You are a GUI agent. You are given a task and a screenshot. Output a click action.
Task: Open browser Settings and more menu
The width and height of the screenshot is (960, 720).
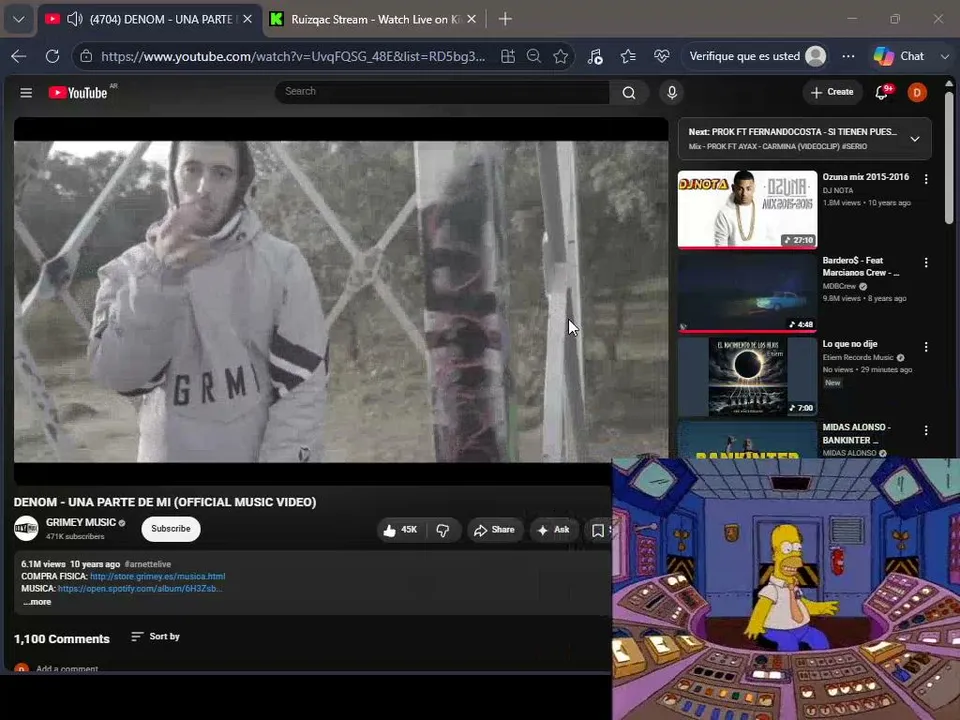coord(848,56)
